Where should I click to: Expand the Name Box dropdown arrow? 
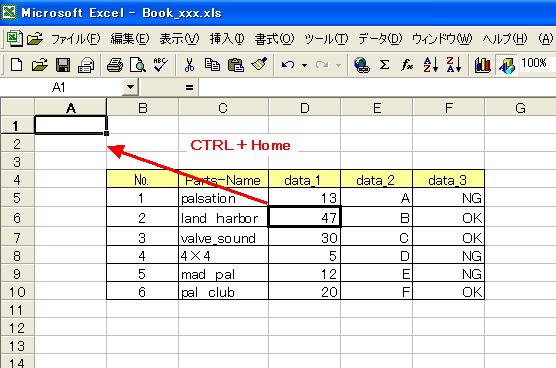130,87
